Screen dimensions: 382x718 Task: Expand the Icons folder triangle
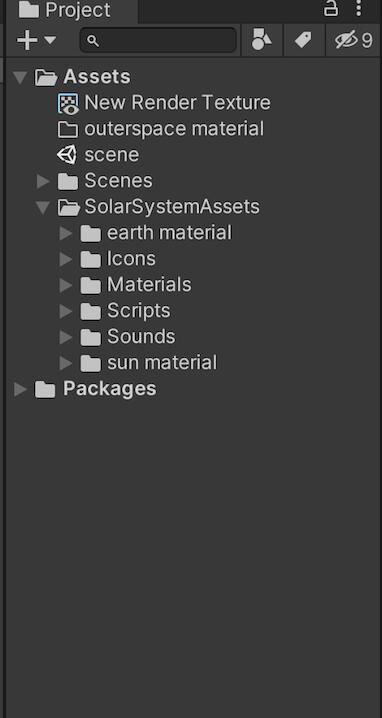pos(66,260)
